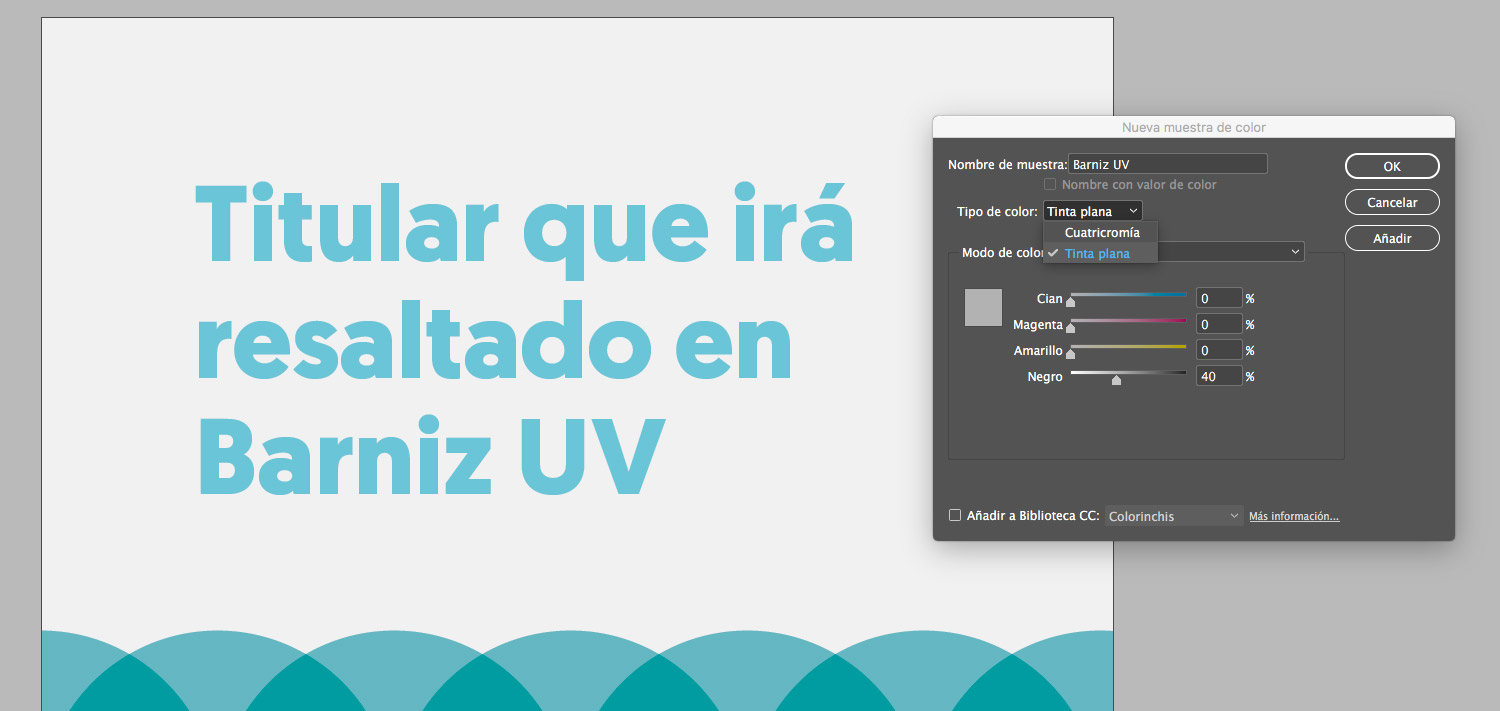Viewport: 1500px width, 711px height.
Task: Toggle the Nombre con valor de color checkbox
Action: [x=1050, y=185]
